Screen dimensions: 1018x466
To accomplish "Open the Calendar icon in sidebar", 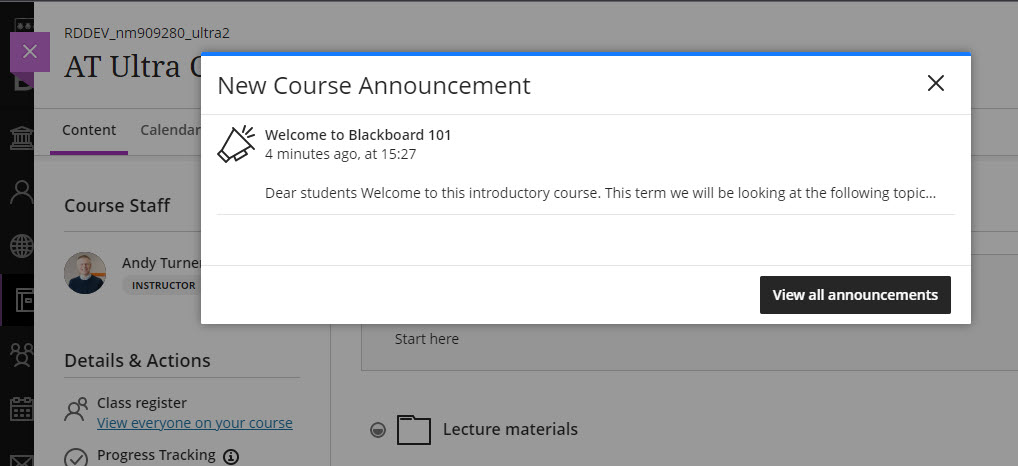I will (19, 408).
